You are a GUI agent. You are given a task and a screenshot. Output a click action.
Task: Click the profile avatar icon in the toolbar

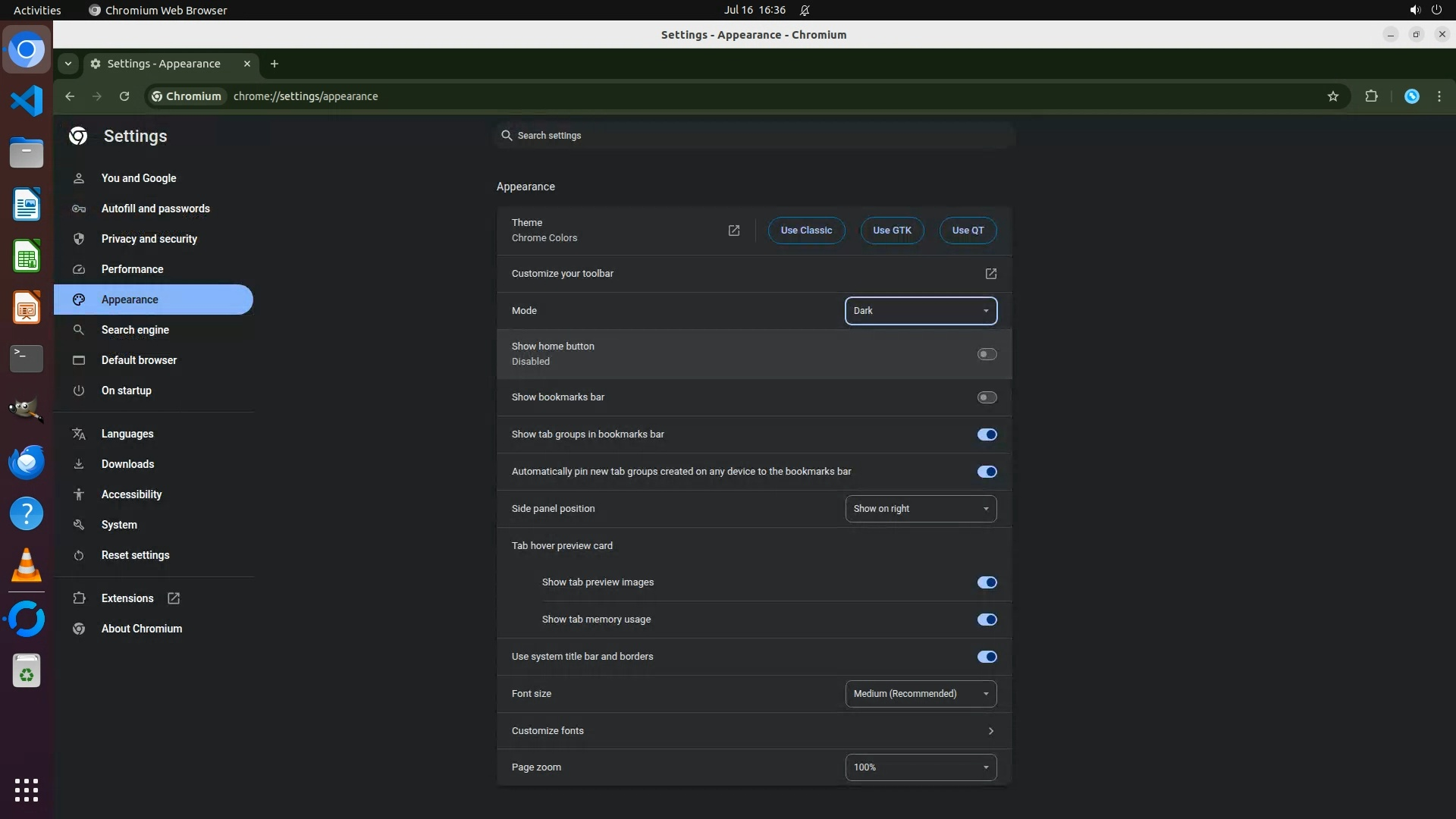[x=1411, y=96]
